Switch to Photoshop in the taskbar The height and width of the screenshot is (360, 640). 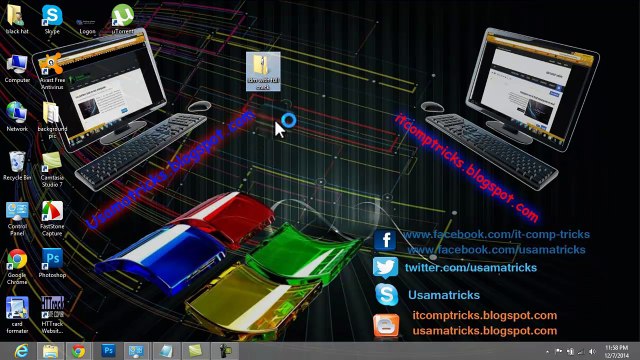[x=108, y=351]
